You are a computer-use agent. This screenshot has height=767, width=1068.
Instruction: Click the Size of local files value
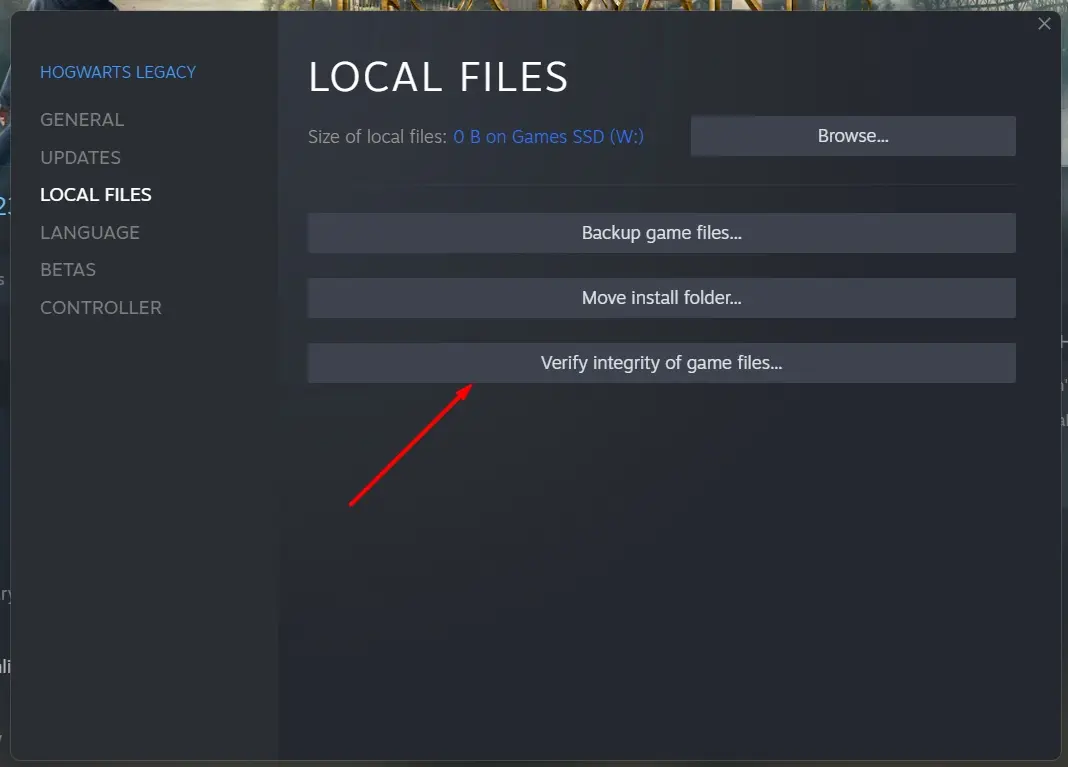point(548,136)
